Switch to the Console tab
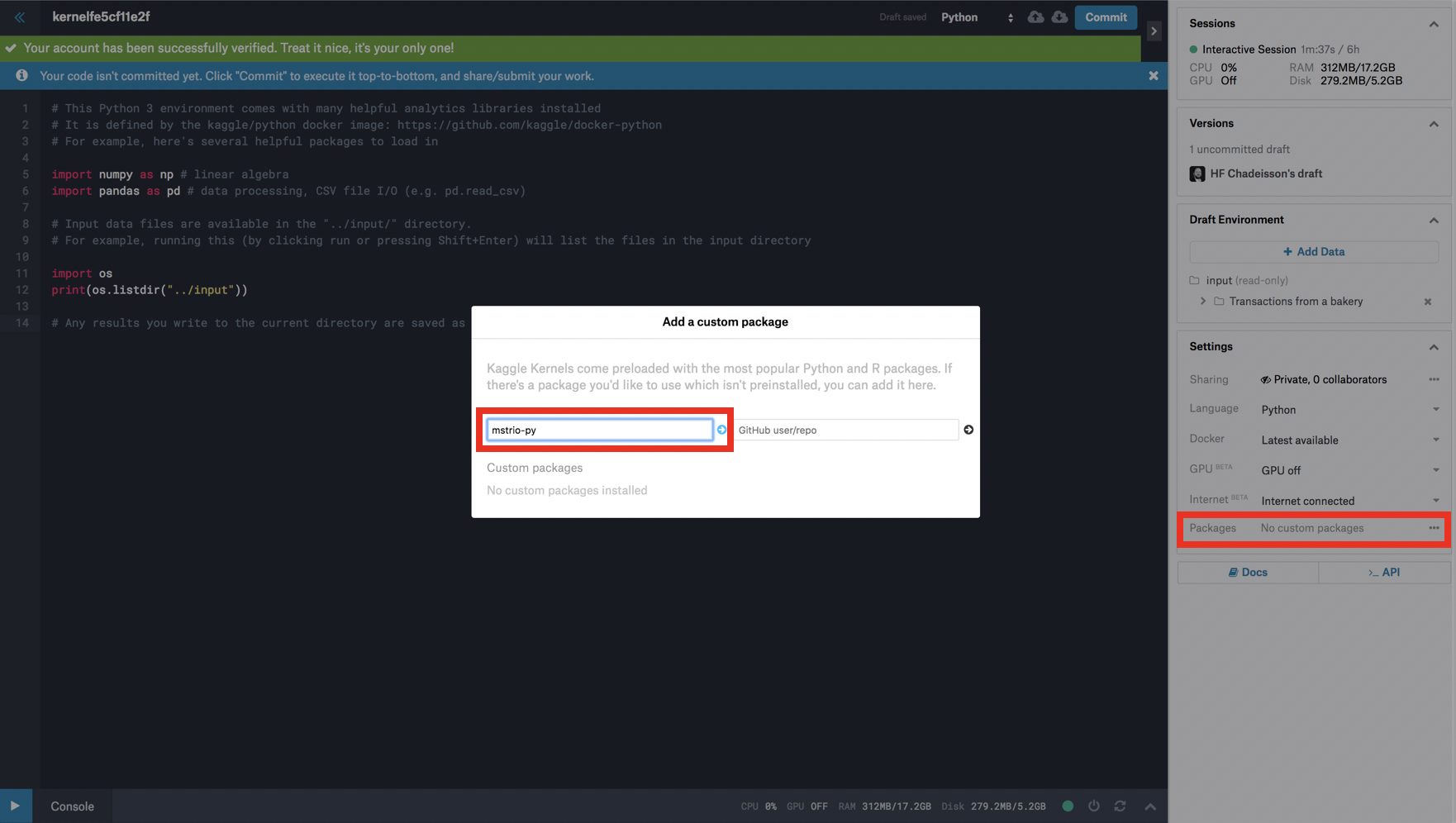The image size is (1456, 823). coord(72,806)
